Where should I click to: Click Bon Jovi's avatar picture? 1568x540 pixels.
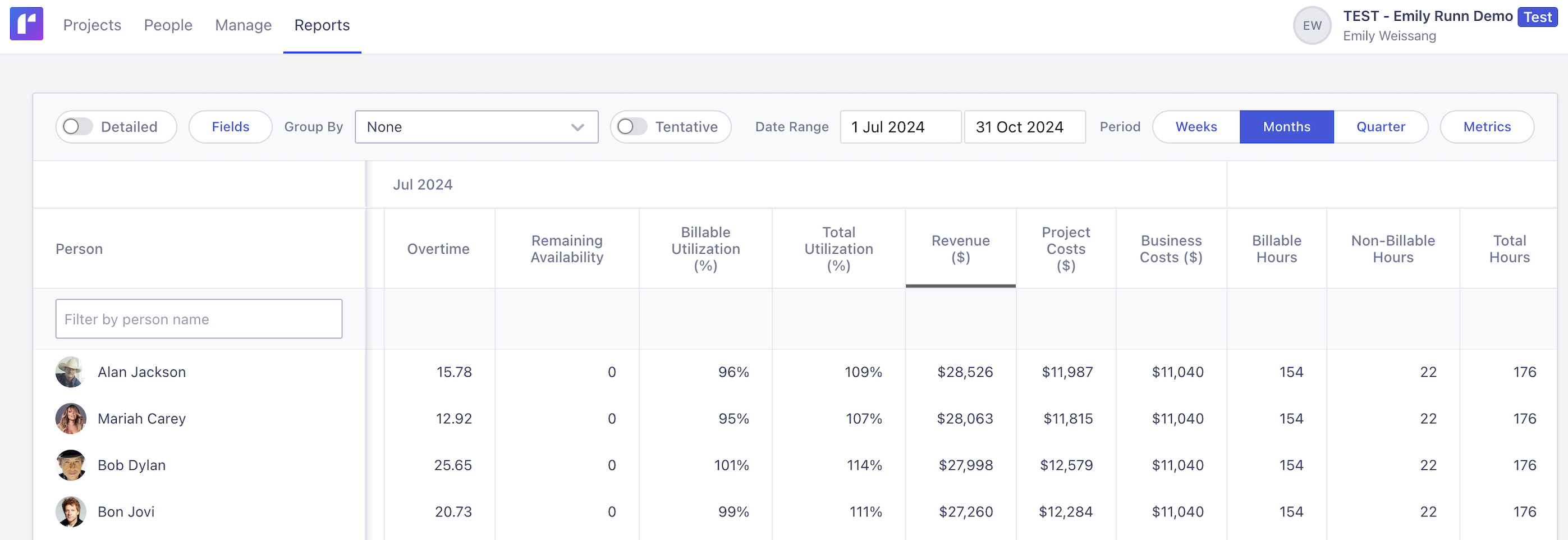click(x=71, y=512)
